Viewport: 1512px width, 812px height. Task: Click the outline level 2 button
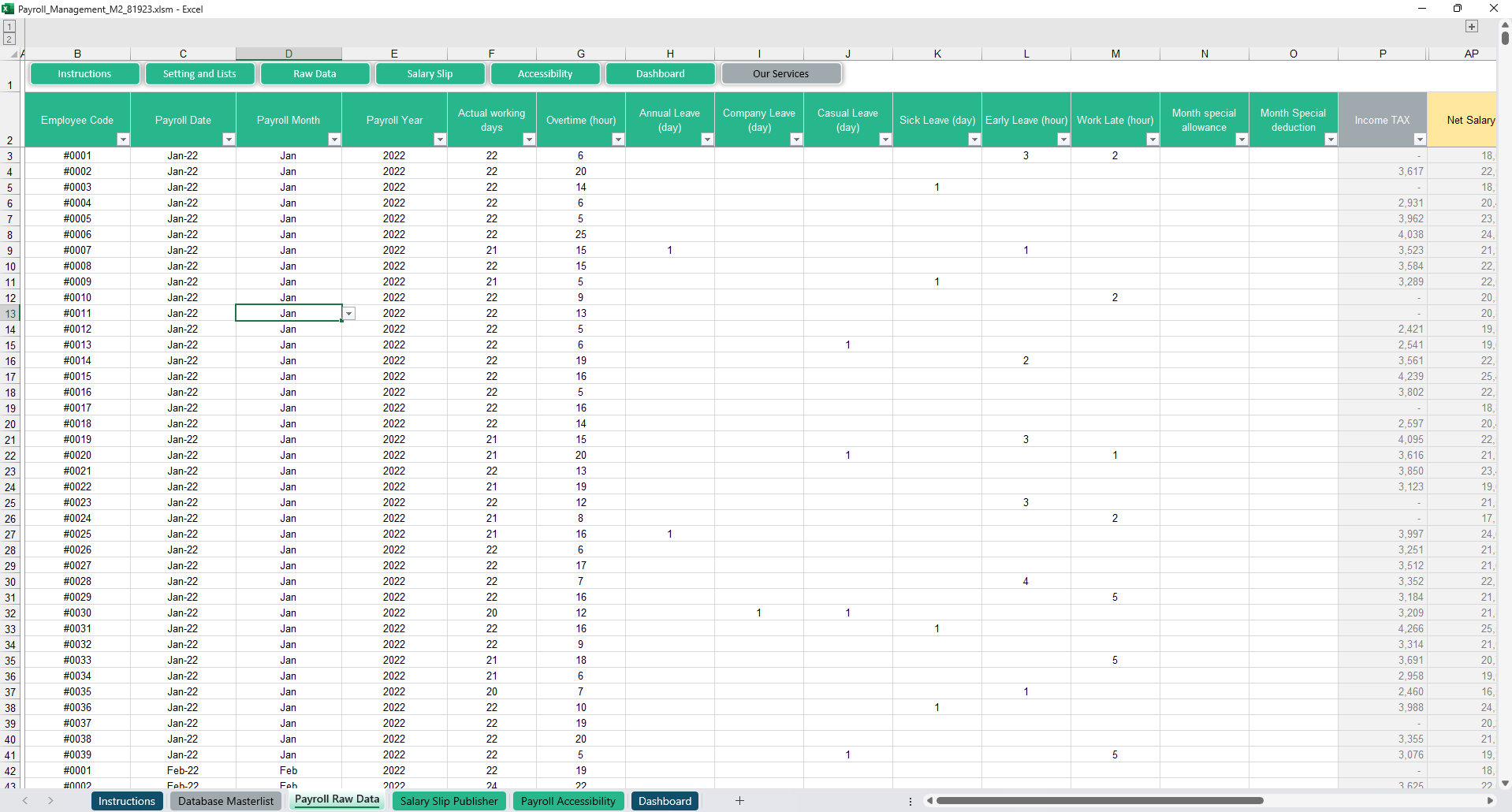tap(9, 39)
